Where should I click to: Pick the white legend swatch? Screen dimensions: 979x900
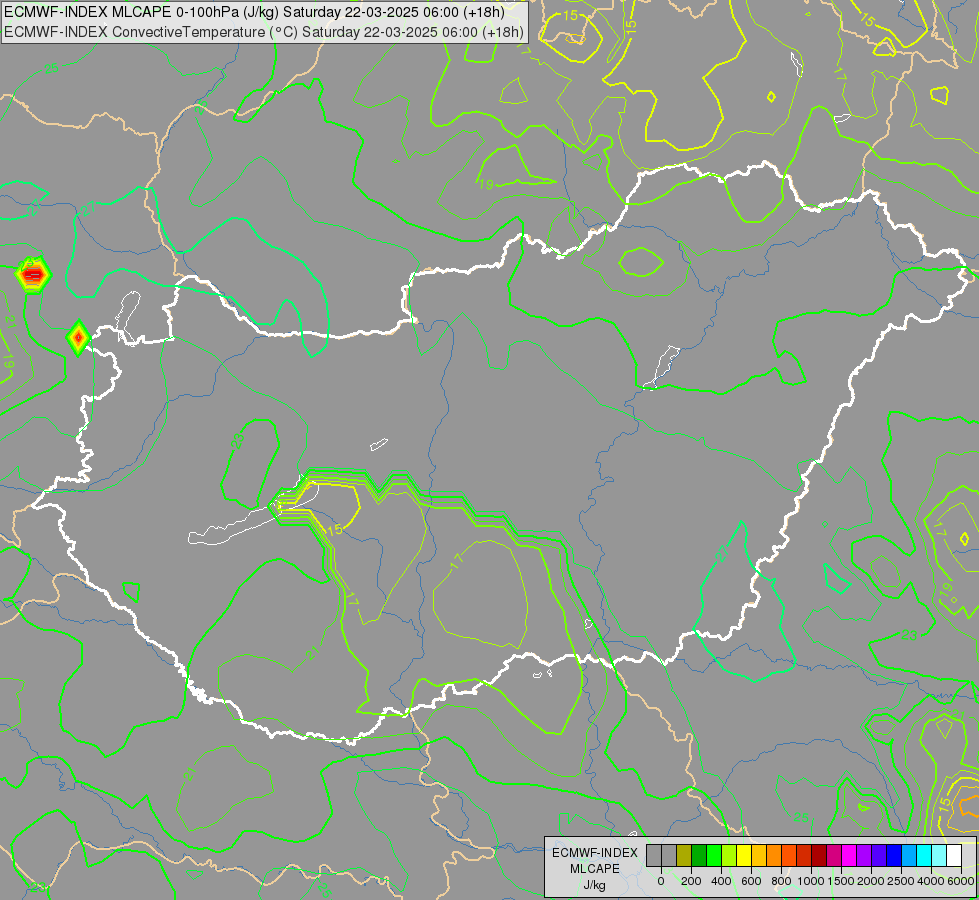coord(955,855)
